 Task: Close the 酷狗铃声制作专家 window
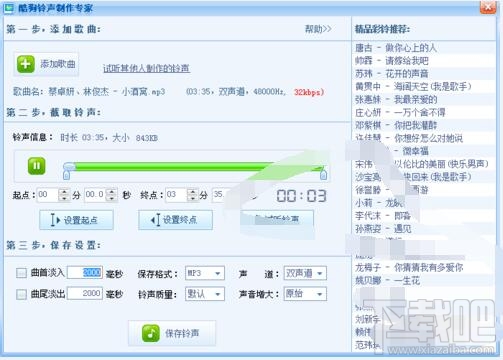click(x=488, y=7)
